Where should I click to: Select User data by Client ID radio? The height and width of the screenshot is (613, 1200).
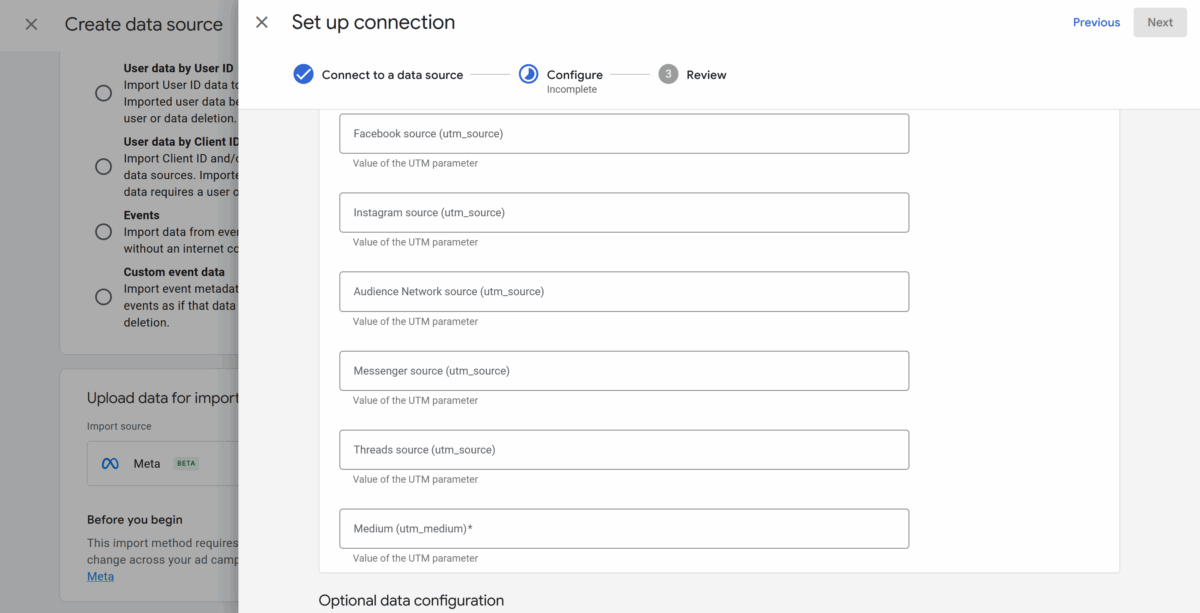point(103,166)
